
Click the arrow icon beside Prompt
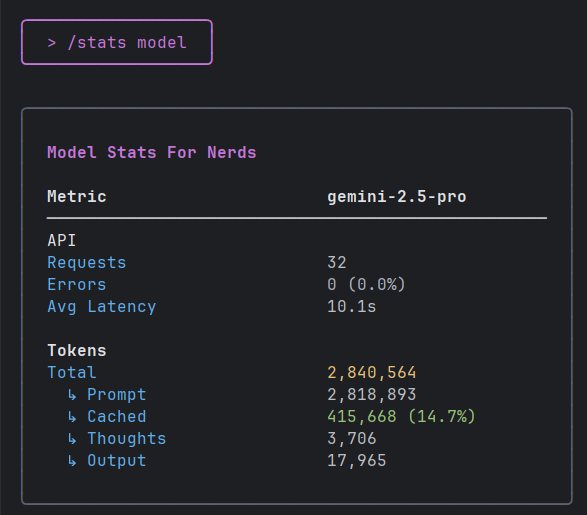[72, 395]
